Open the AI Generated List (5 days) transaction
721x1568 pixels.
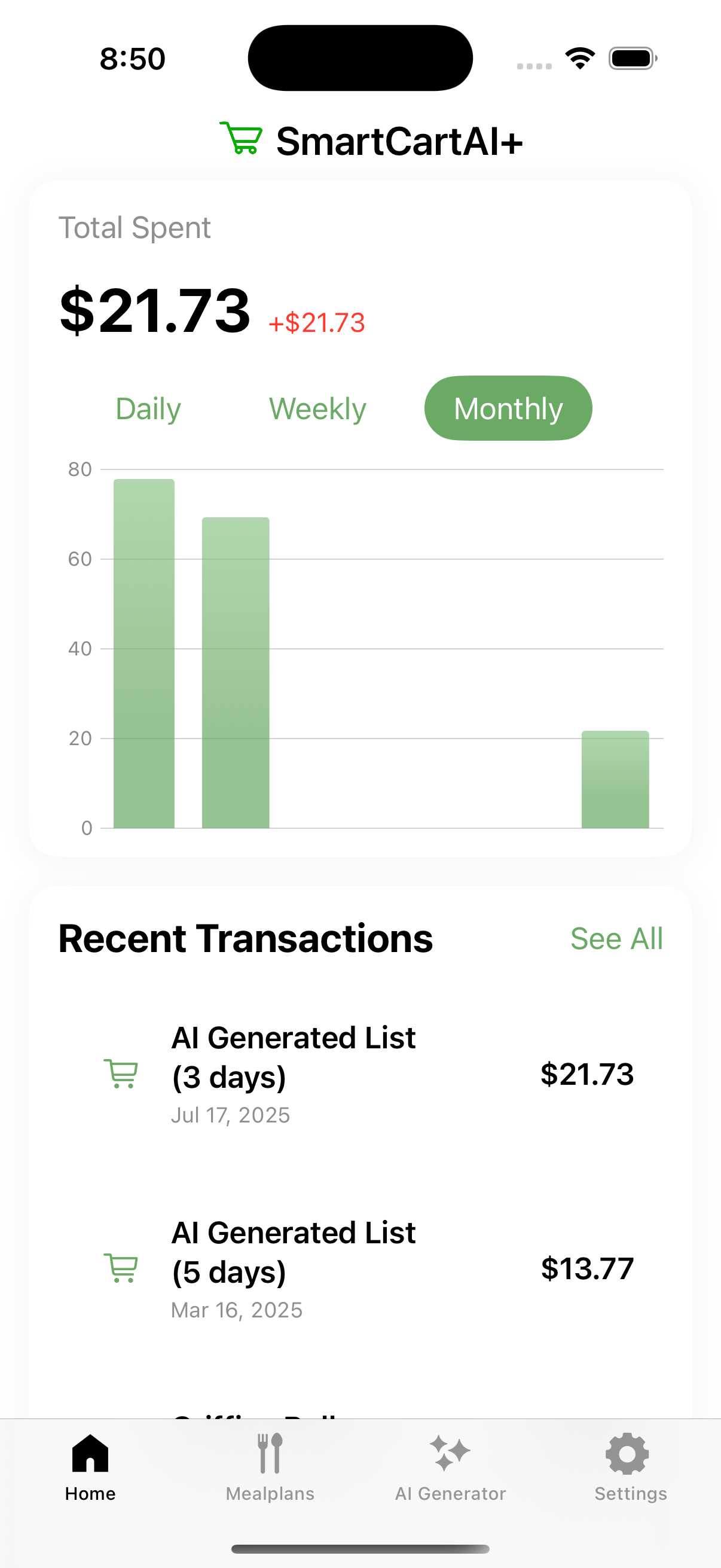click(294, 1252)
